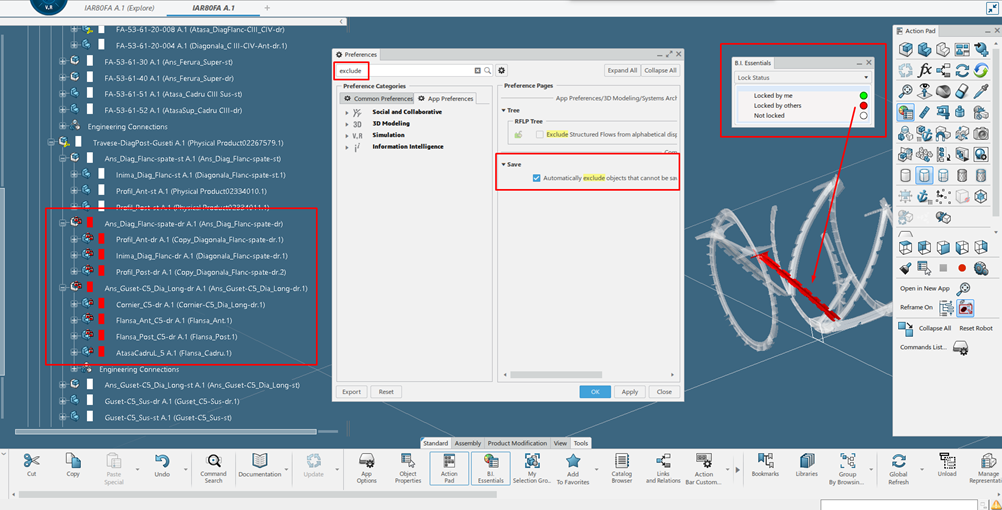Screen dimensions: 1002x510
Task: Click the green Locked by me swatch
Action: 862,96
